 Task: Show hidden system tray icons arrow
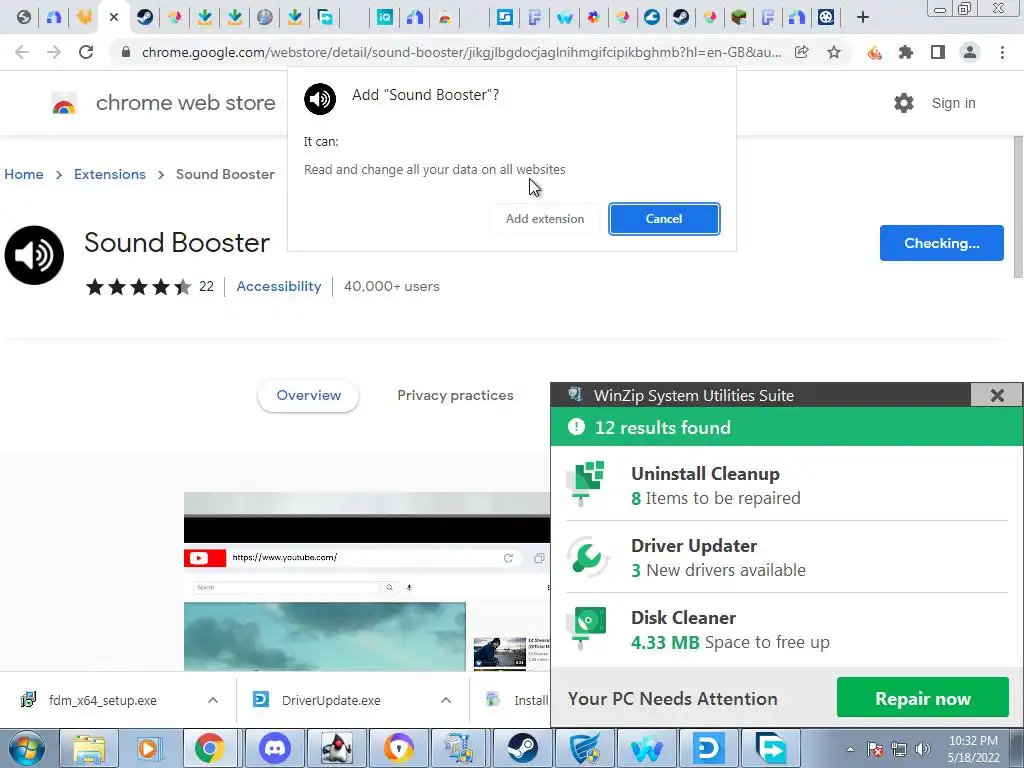click(x=850, y=749)
